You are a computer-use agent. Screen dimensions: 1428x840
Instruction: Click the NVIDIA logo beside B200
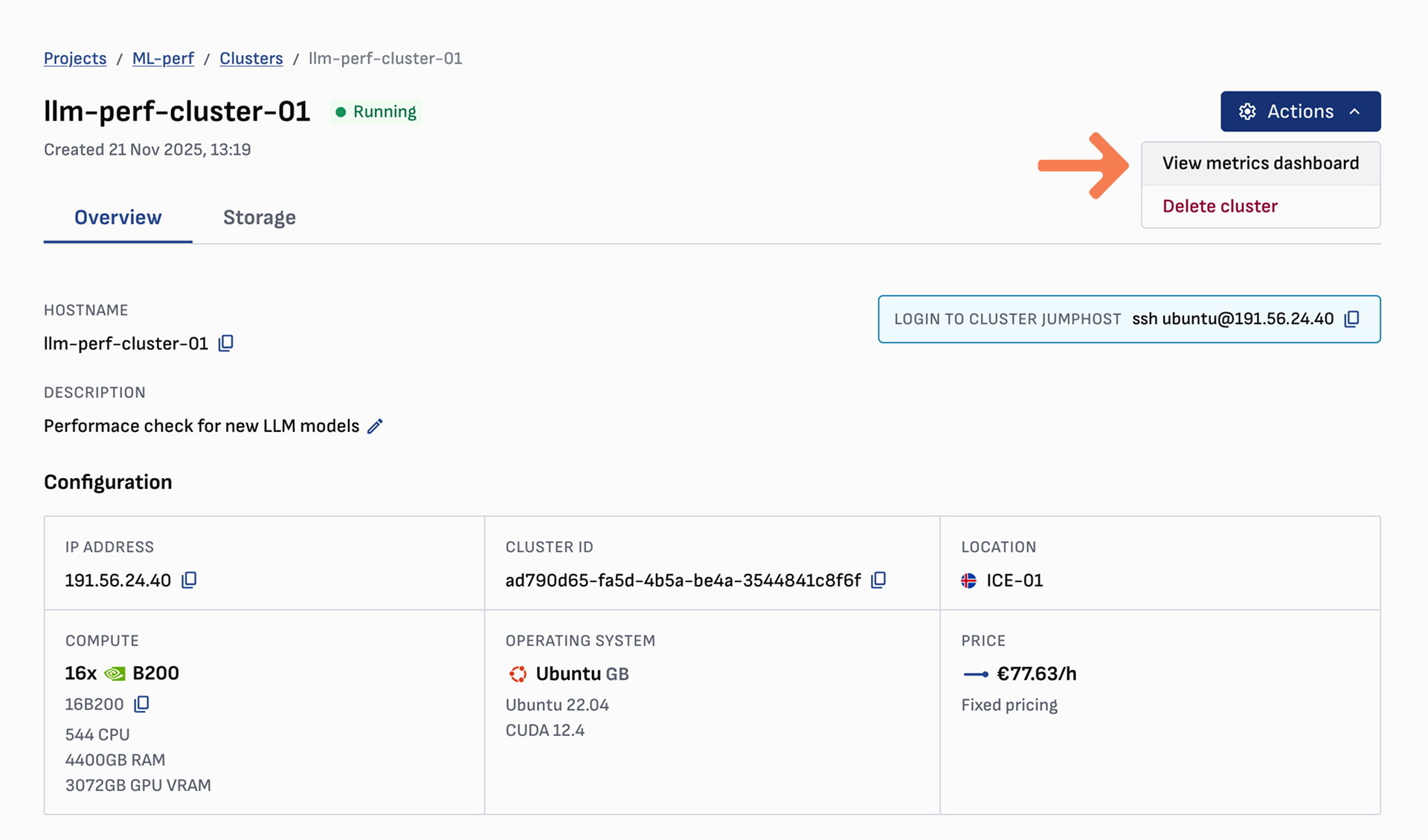tap(115, 673)
